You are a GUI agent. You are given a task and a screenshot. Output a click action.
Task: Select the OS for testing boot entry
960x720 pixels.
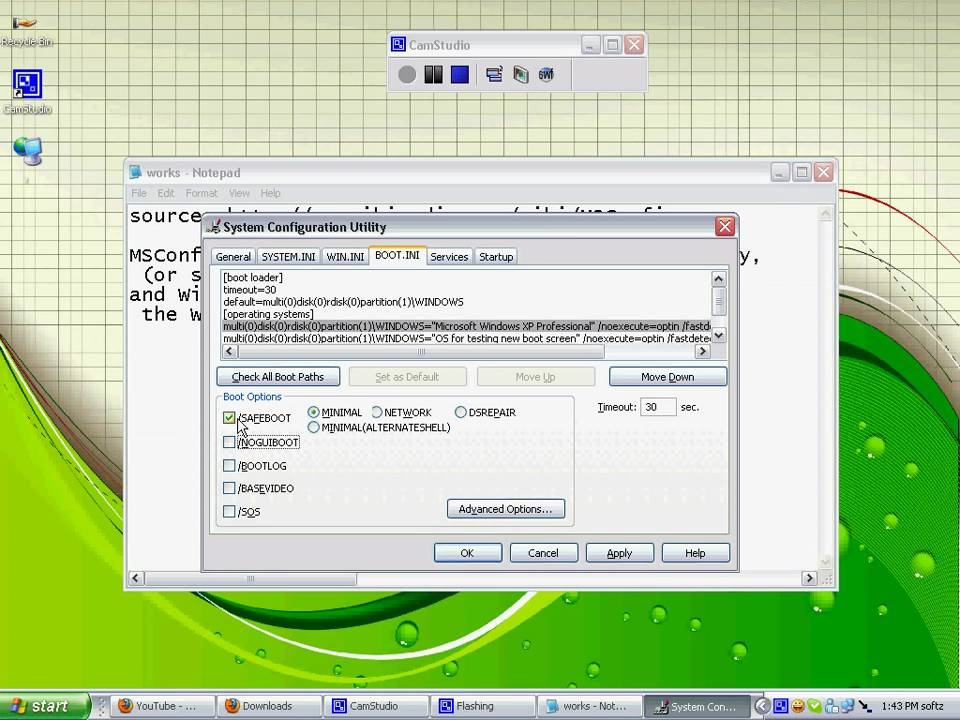[466, 338]
